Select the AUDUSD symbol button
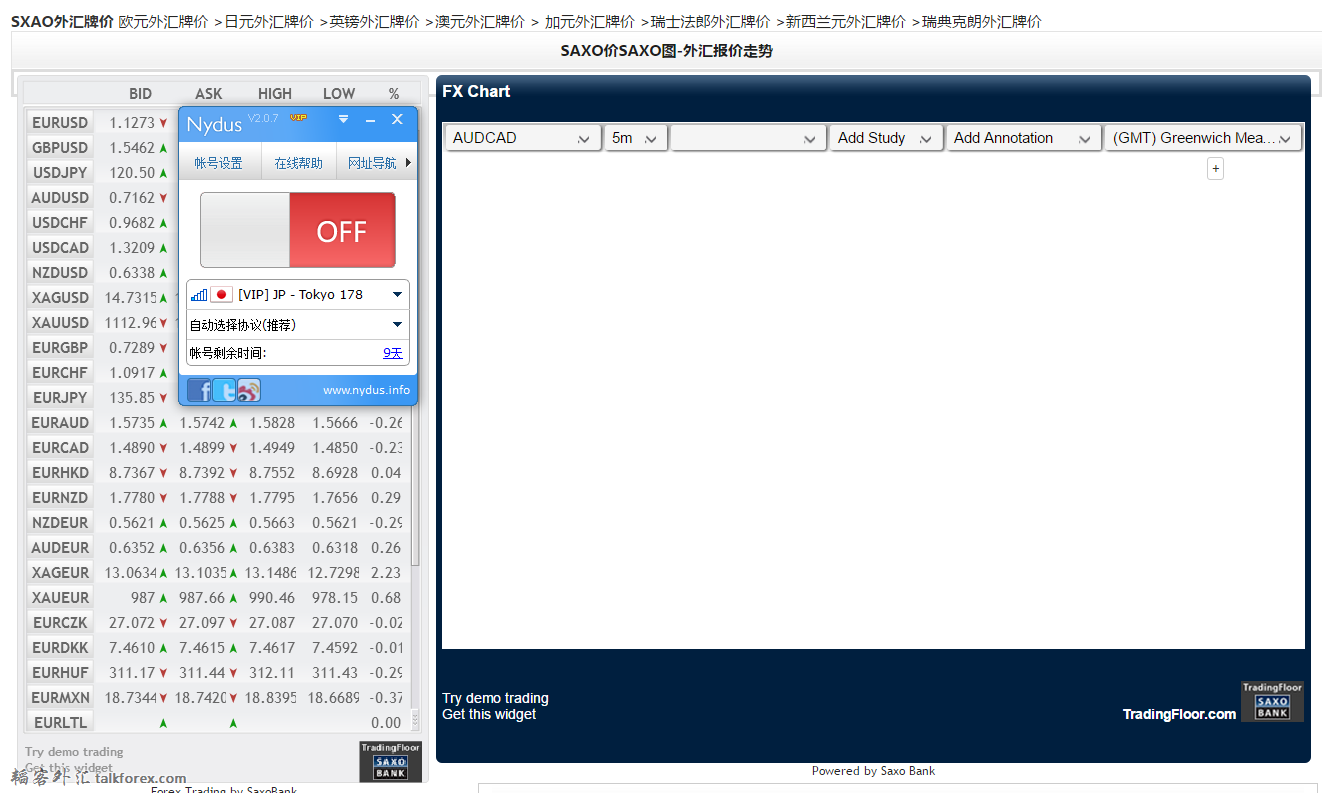This screenshot has width=1322, height=793. pyautogui.click(x=60, y=197)
